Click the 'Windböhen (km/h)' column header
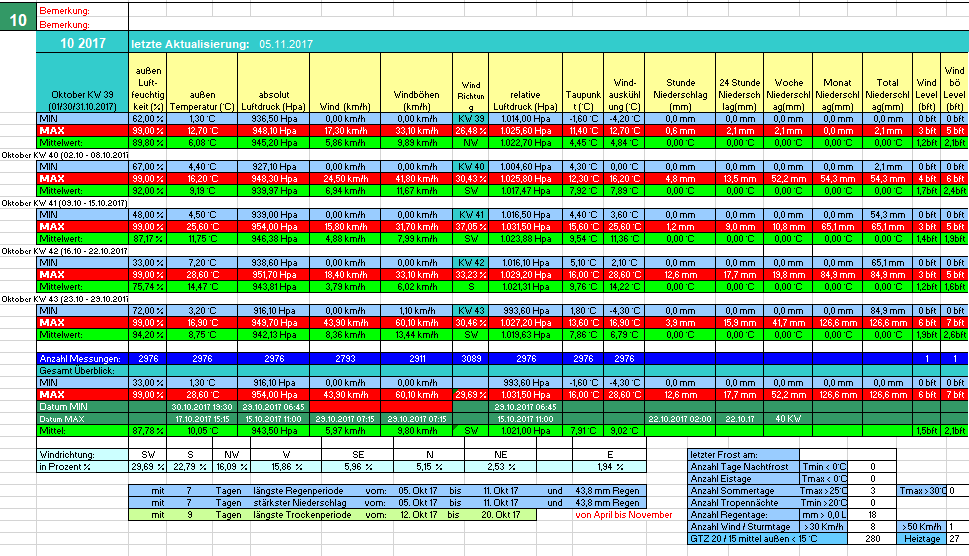 coord(417,82)
